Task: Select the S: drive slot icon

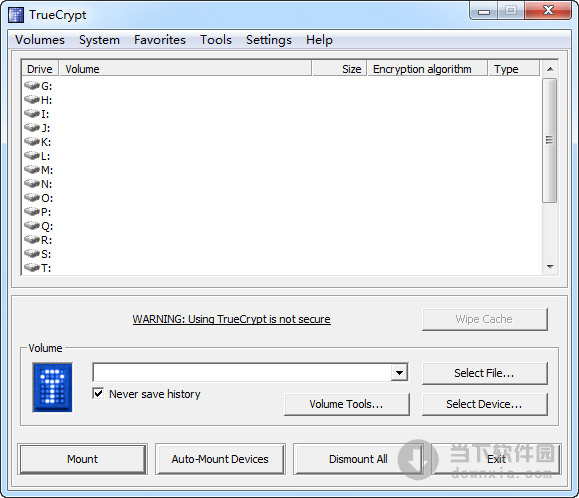Action: pos(32,254)
